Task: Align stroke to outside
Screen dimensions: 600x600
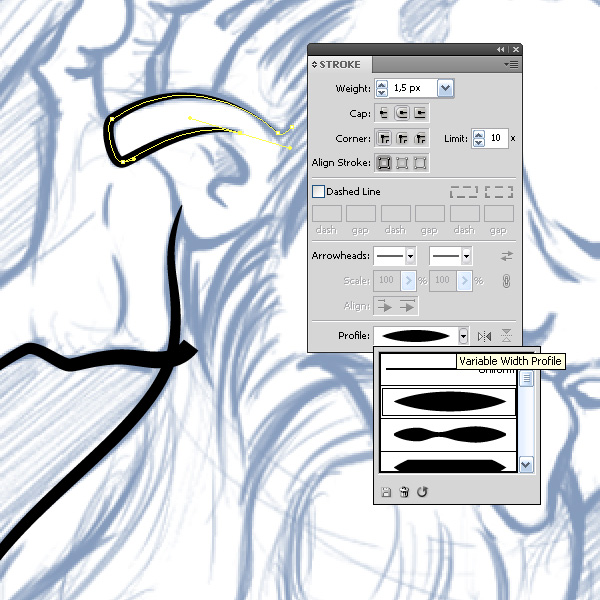Action: [420, 163]
